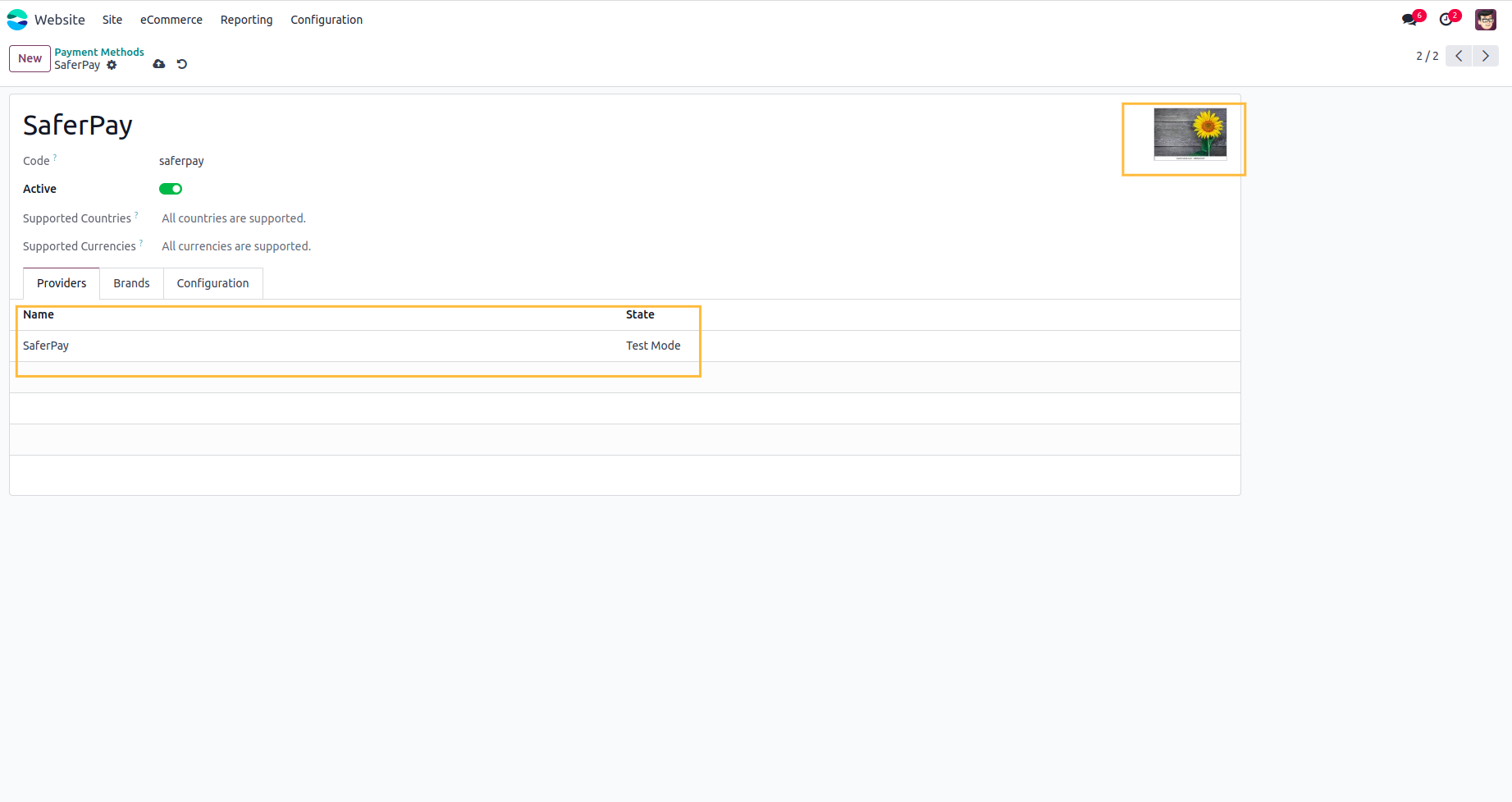Click the gear actions icon beside SaferPay

tap(112, 65)
